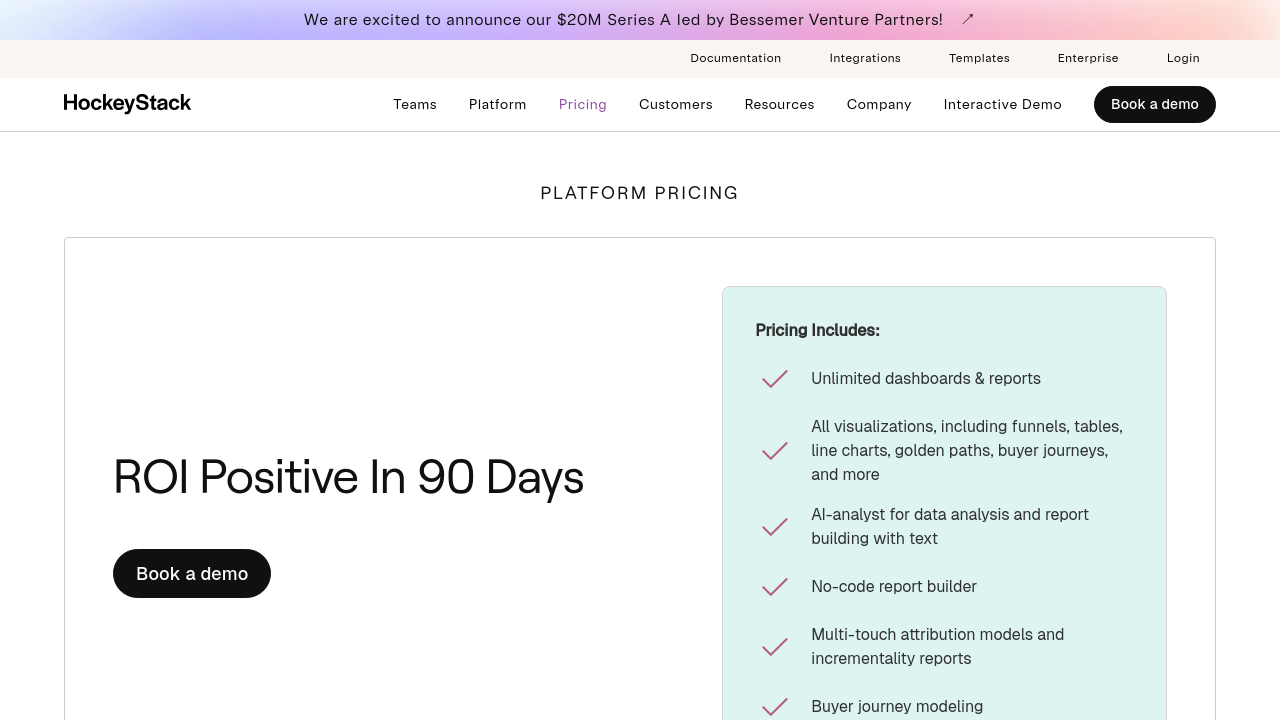1280x720 pixels.
Task: Open the Company menu
Action: coord(879,105)
